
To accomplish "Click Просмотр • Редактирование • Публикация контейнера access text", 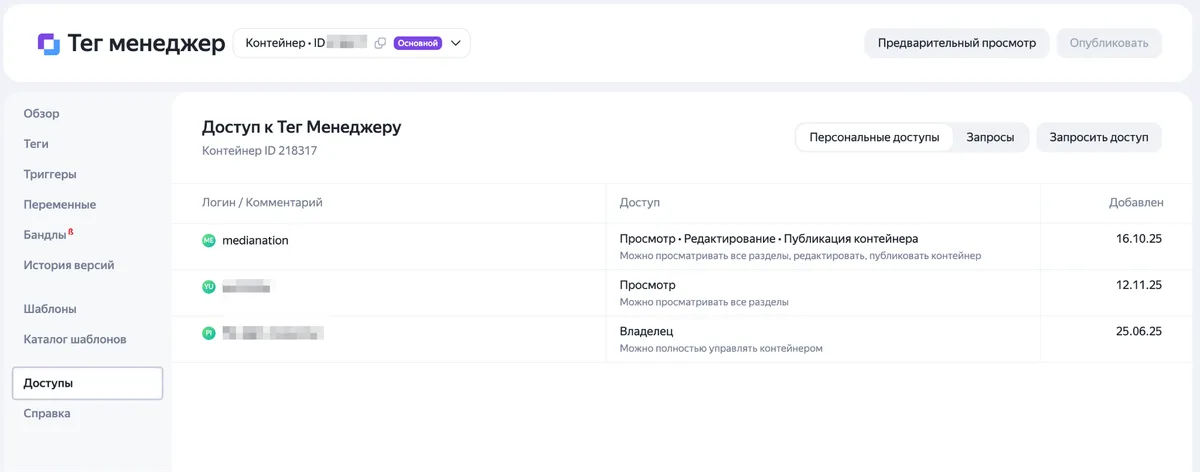I will coord(769,238).
